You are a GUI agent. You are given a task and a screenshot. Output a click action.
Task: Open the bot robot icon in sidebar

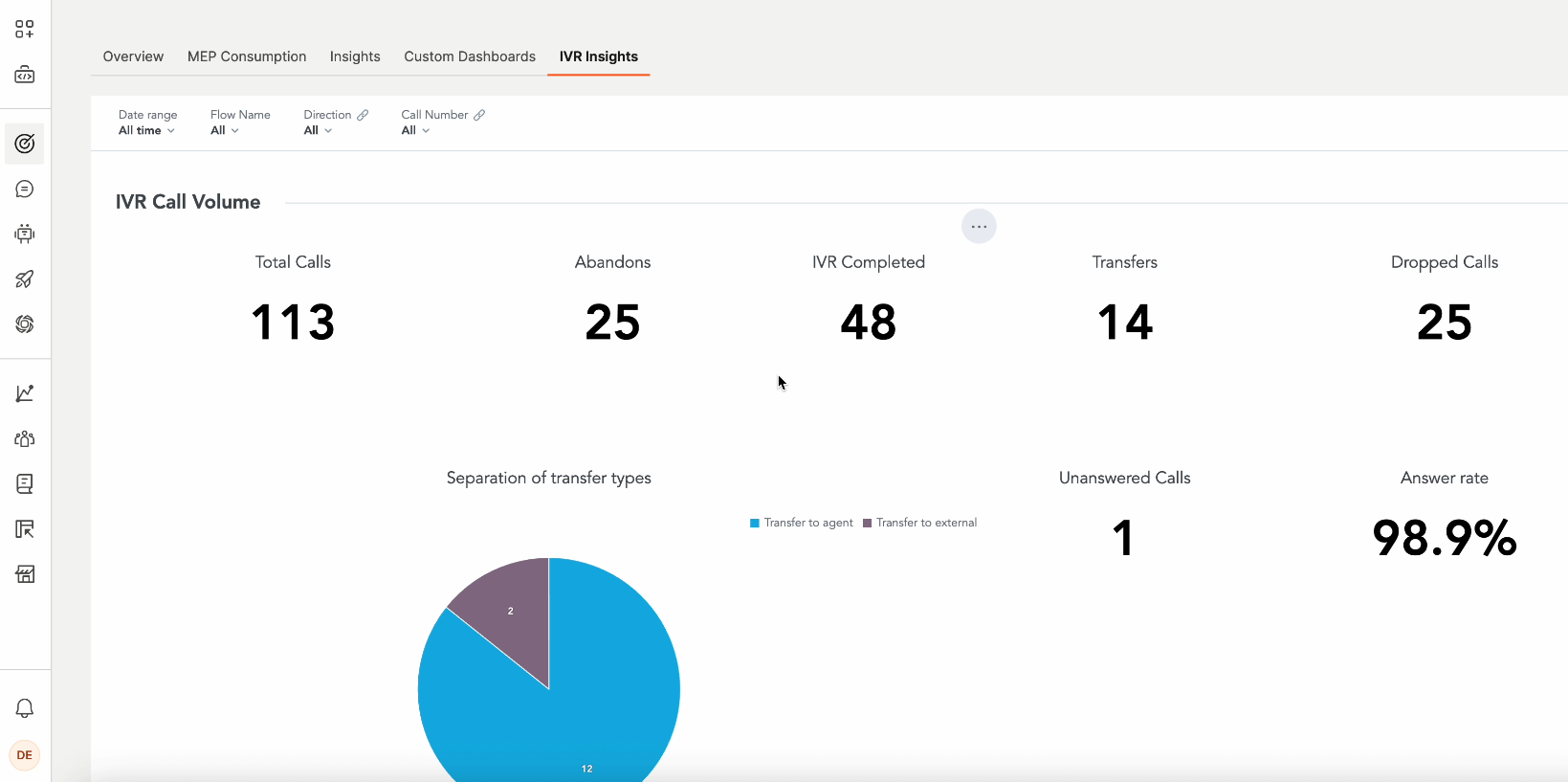click(x=25, y=234)
